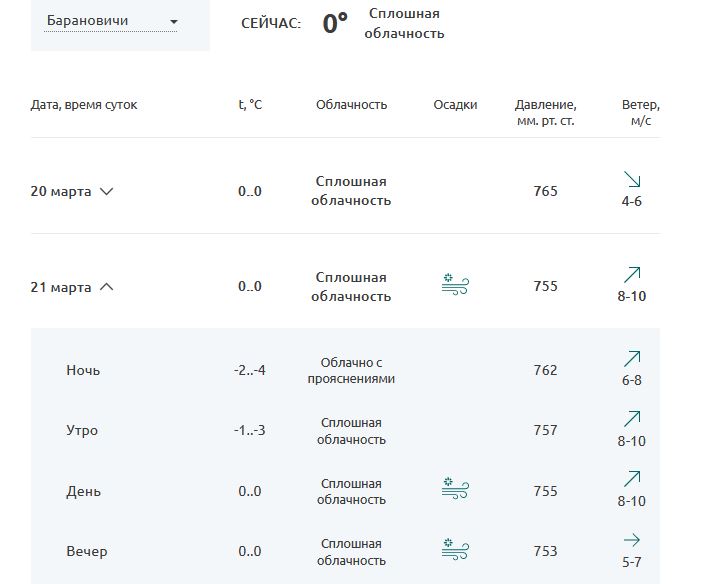Click the 20 марта southeast wind arrow
The height and width of the screenshot is (584, 712).
[632, 179]
